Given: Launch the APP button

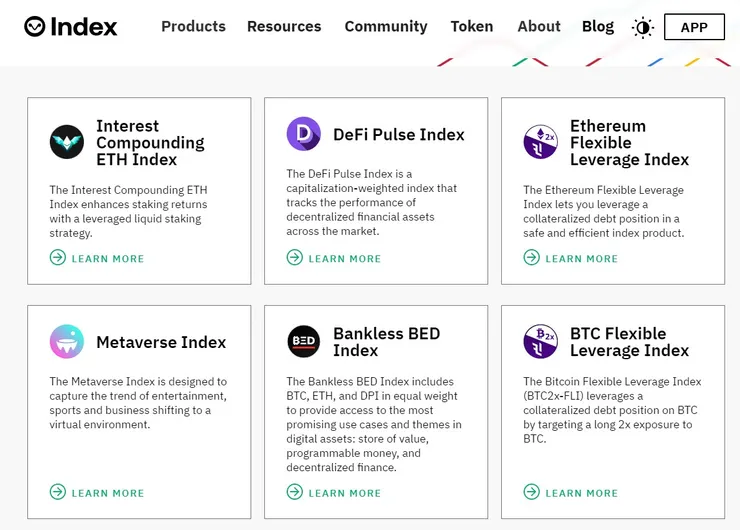Looking at the screenshot, I should point(694,28).
